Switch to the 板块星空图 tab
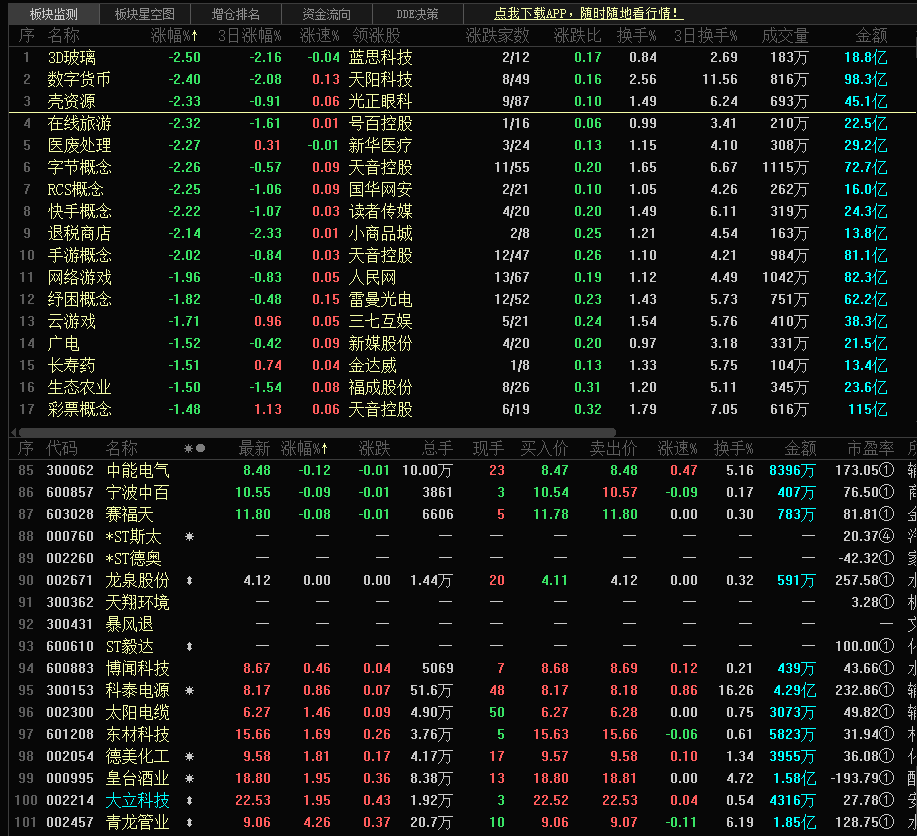This screenshot has height=836, width=917. click(x=144, y=14)
